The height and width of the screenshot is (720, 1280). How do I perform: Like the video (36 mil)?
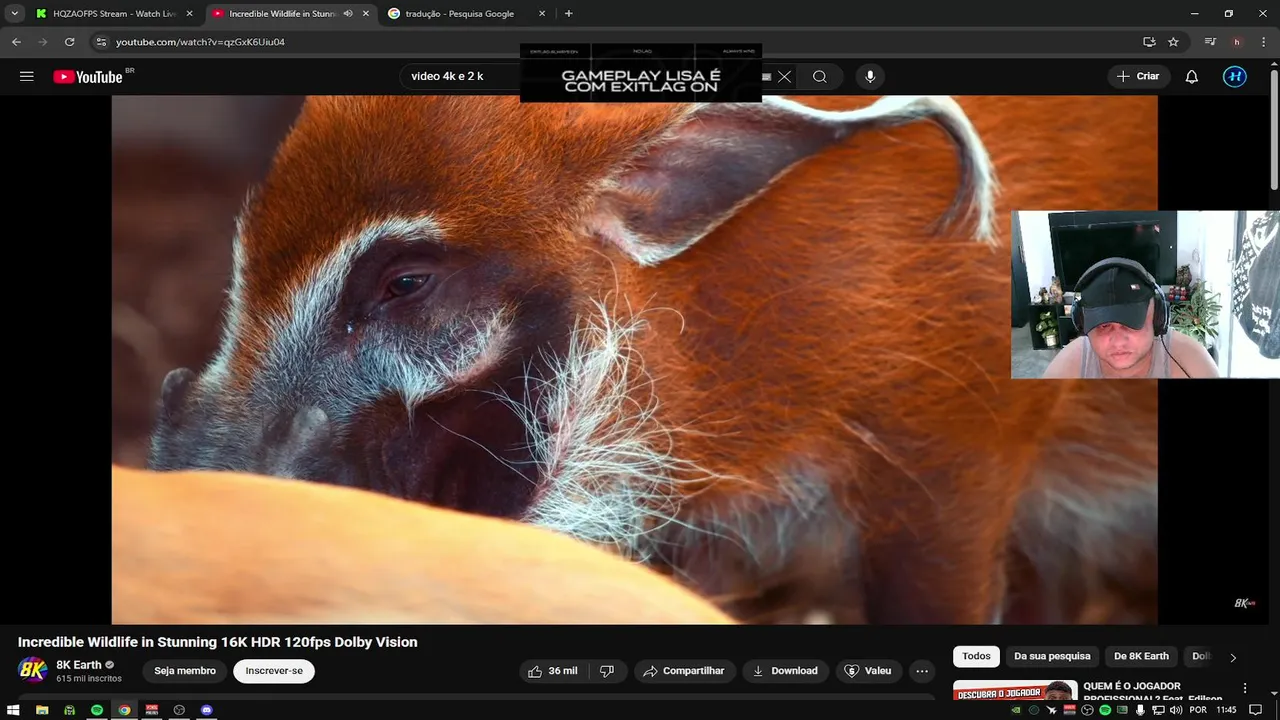click(553, 671)
